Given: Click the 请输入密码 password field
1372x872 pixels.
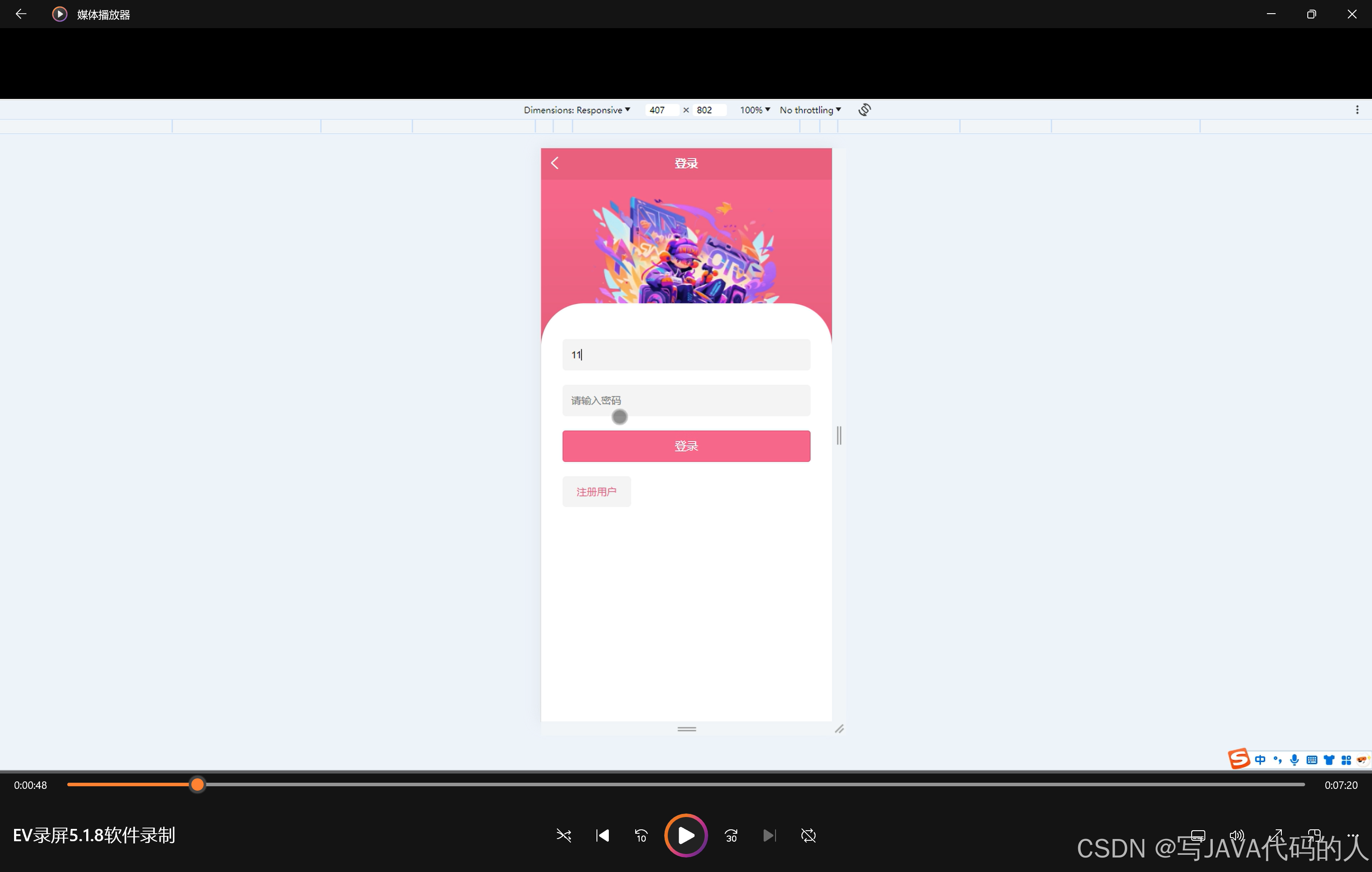Looking at the screenshot, I should 686,401.
